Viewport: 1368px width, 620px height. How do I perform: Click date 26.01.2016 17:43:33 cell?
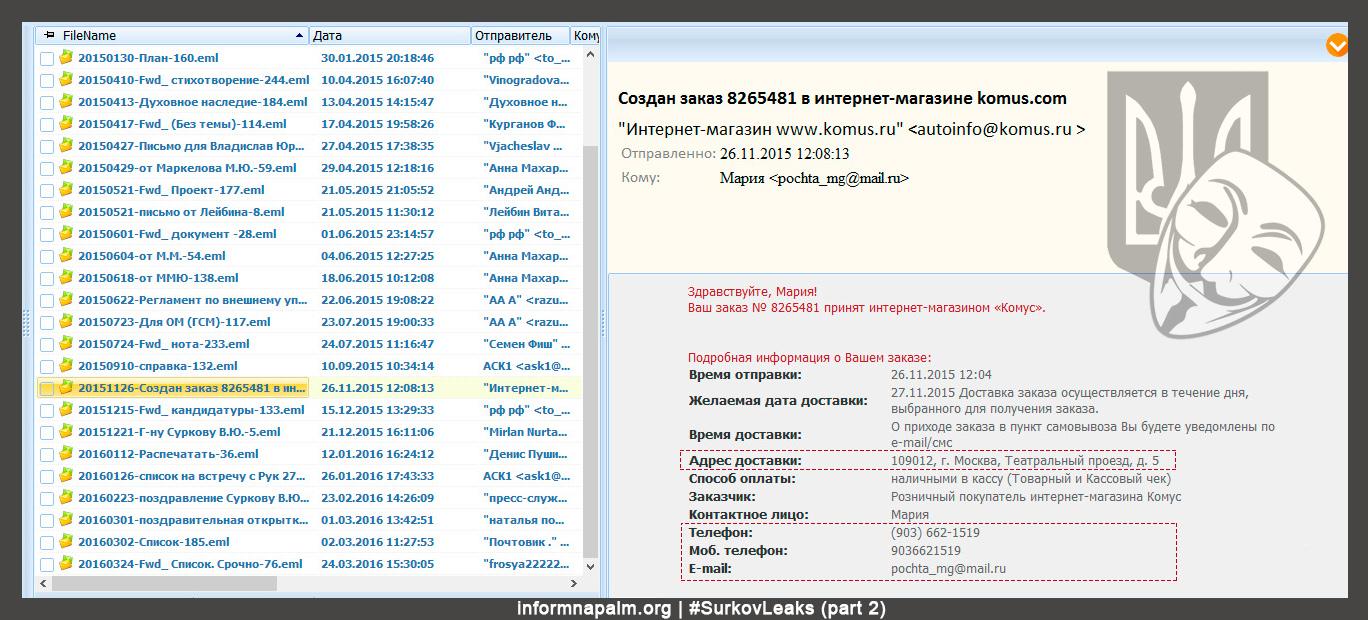tap(377, 476)
